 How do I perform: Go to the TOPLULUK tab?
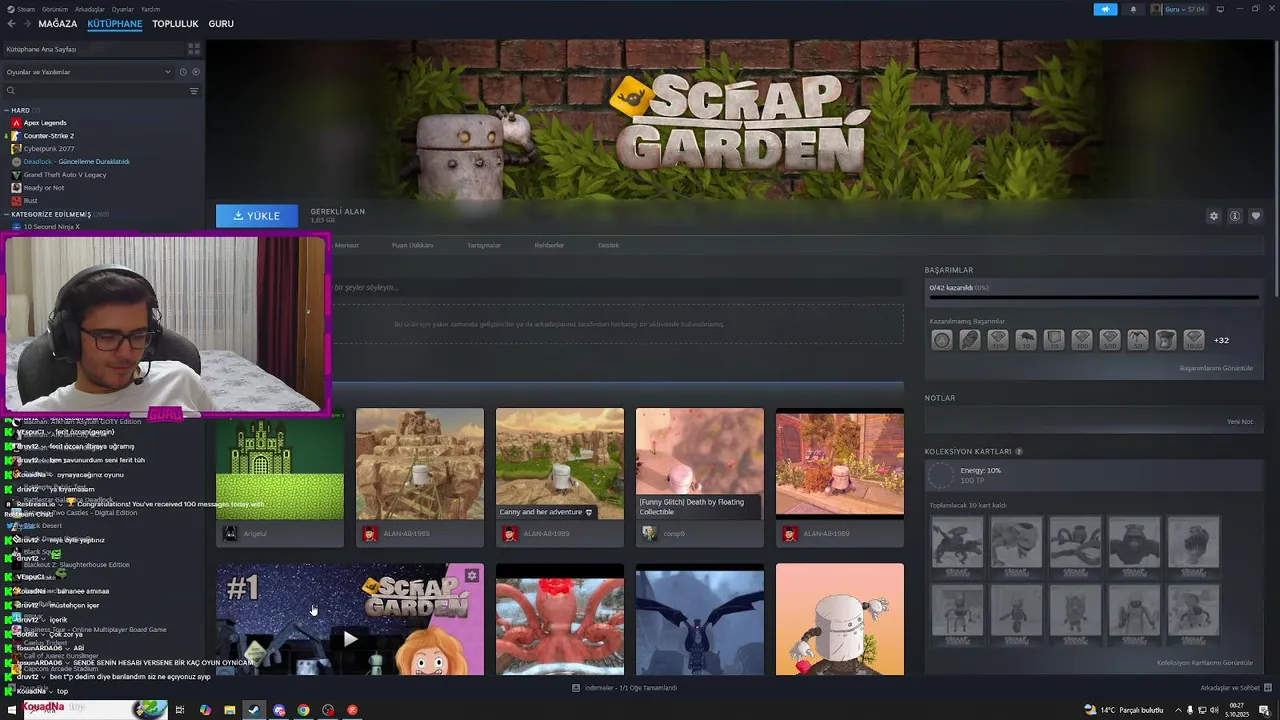(175, 23)
